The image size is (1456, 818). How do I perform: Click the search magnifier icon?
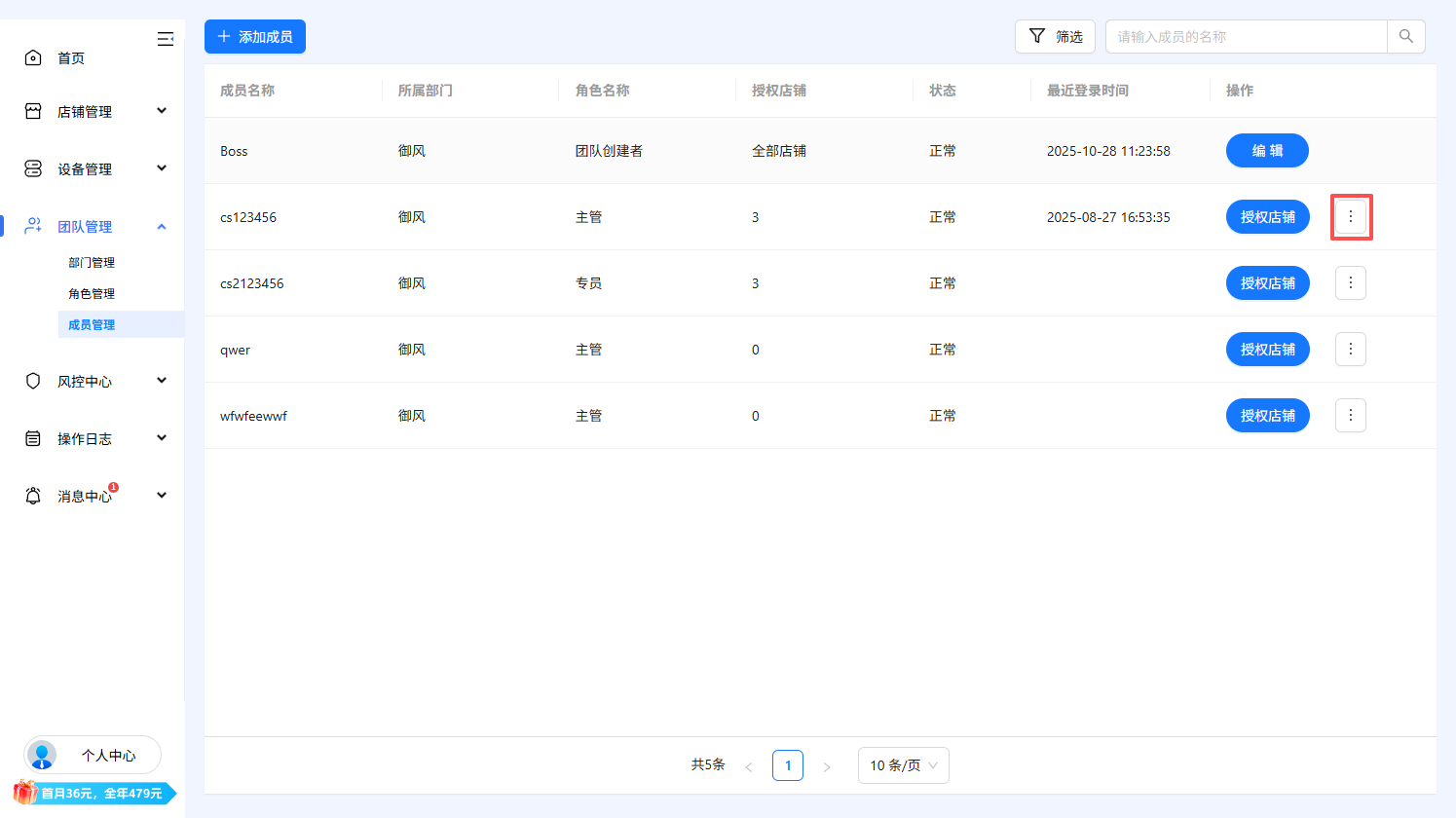coord(1405,35)
